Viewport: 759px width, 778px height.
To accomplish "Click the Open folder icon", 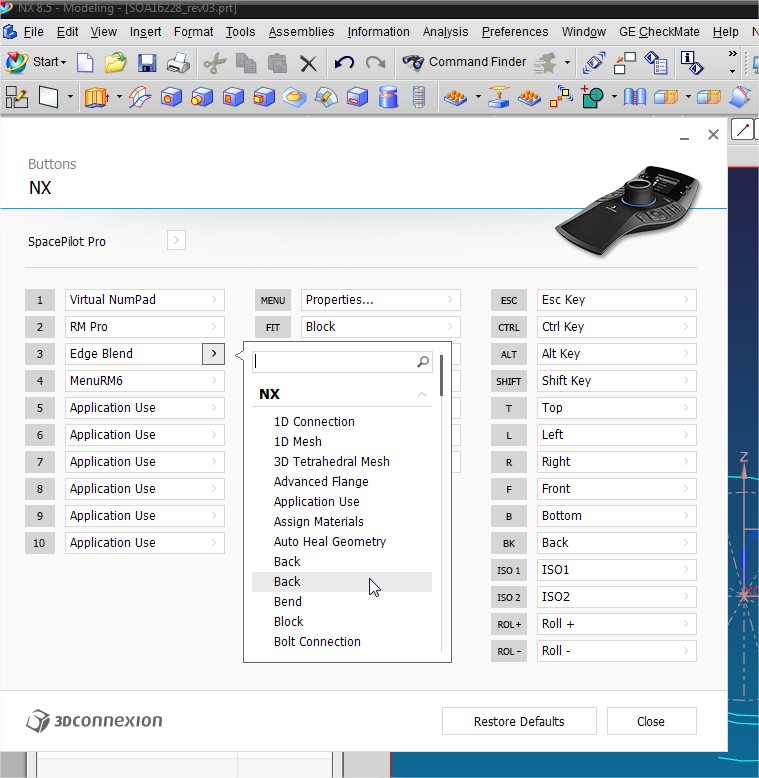I will coord(116,63).
